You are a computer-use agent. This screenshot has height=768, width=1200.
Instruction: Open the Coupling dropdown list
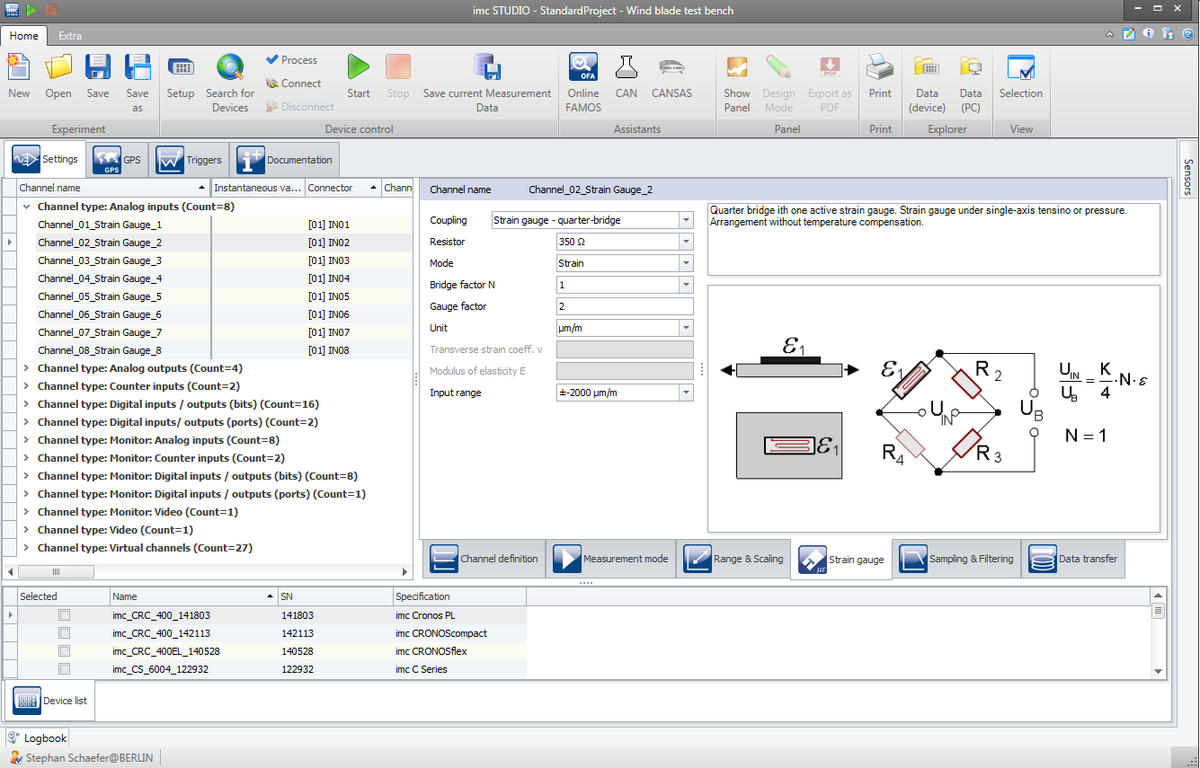click(x=685, y=220)
